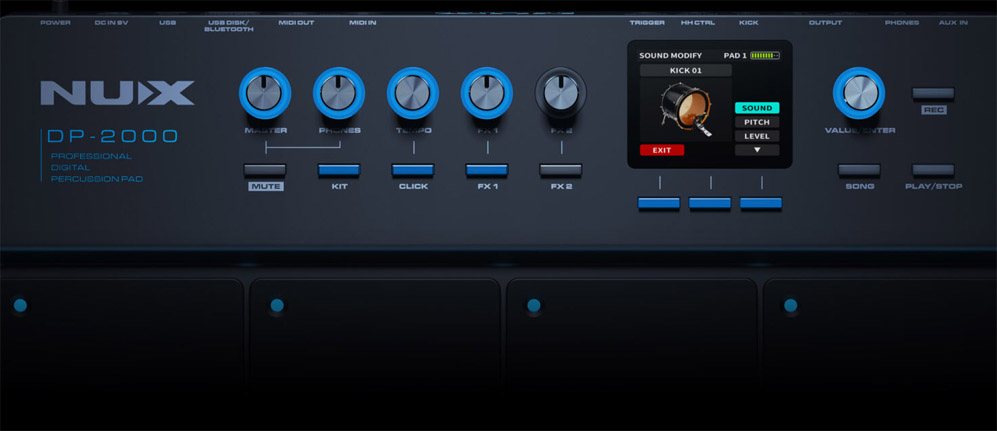
Task: Click the PROFESSIONAL DIGITAL PERCUSSION PAD text
Action: coord(97,168)
